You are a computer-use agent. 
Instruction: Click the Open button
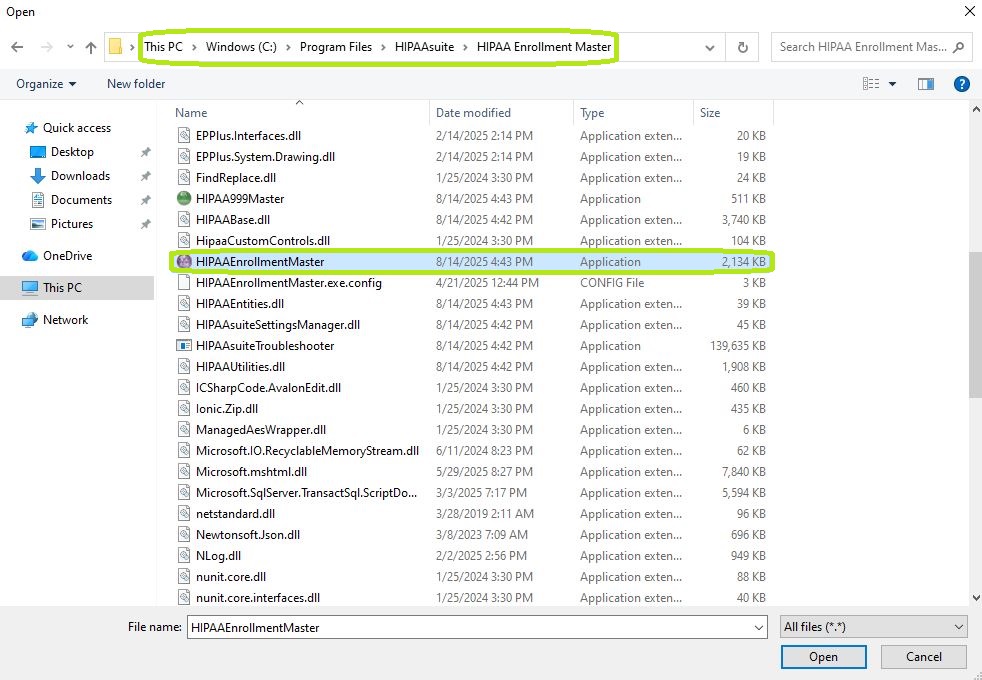tap(824, 657)
